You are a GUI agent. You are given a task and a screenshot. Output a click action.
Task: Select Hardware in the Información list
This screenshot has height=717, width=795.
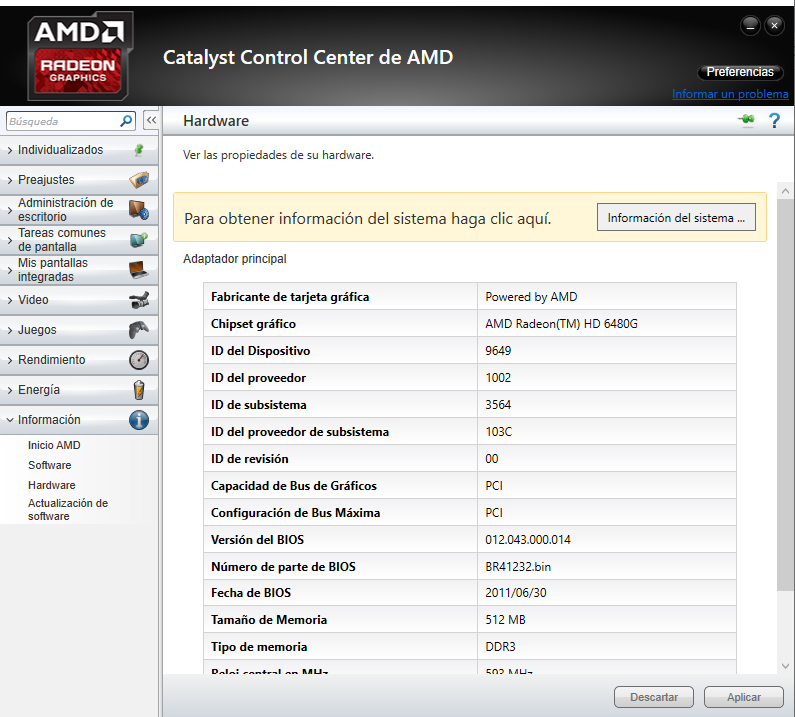(x=52, y=485)
